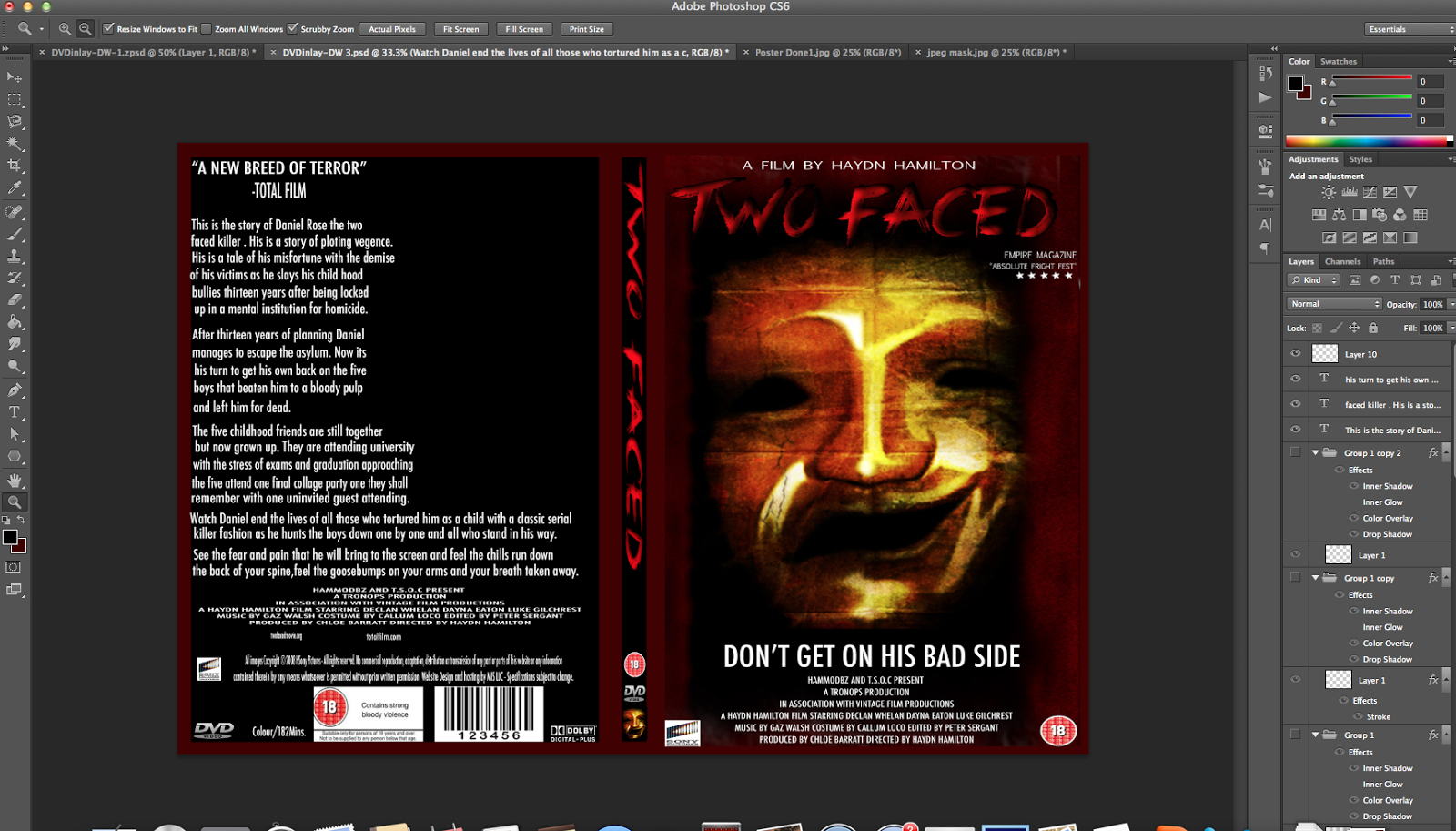Open the layer blend mode dropdown

1333,303
